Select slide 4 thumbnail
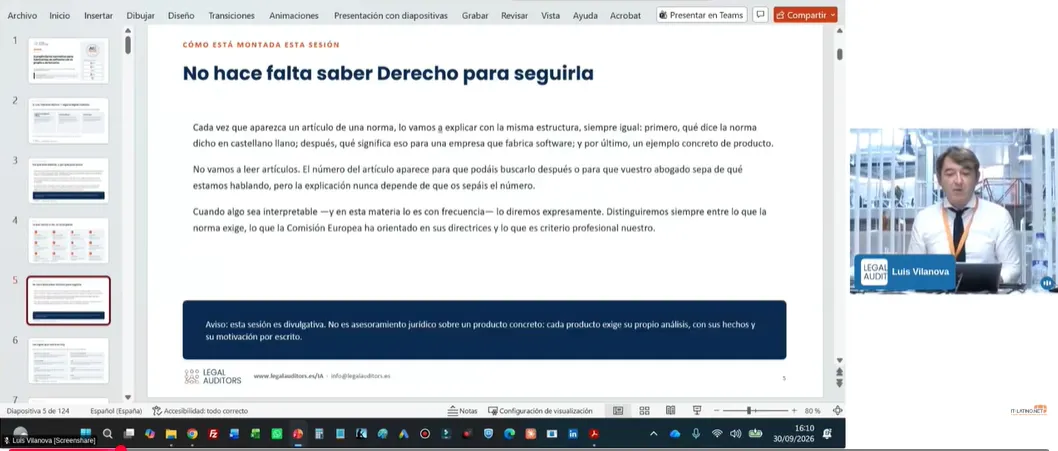Screen dimensions: 1058x451 [x=68, y=240]
